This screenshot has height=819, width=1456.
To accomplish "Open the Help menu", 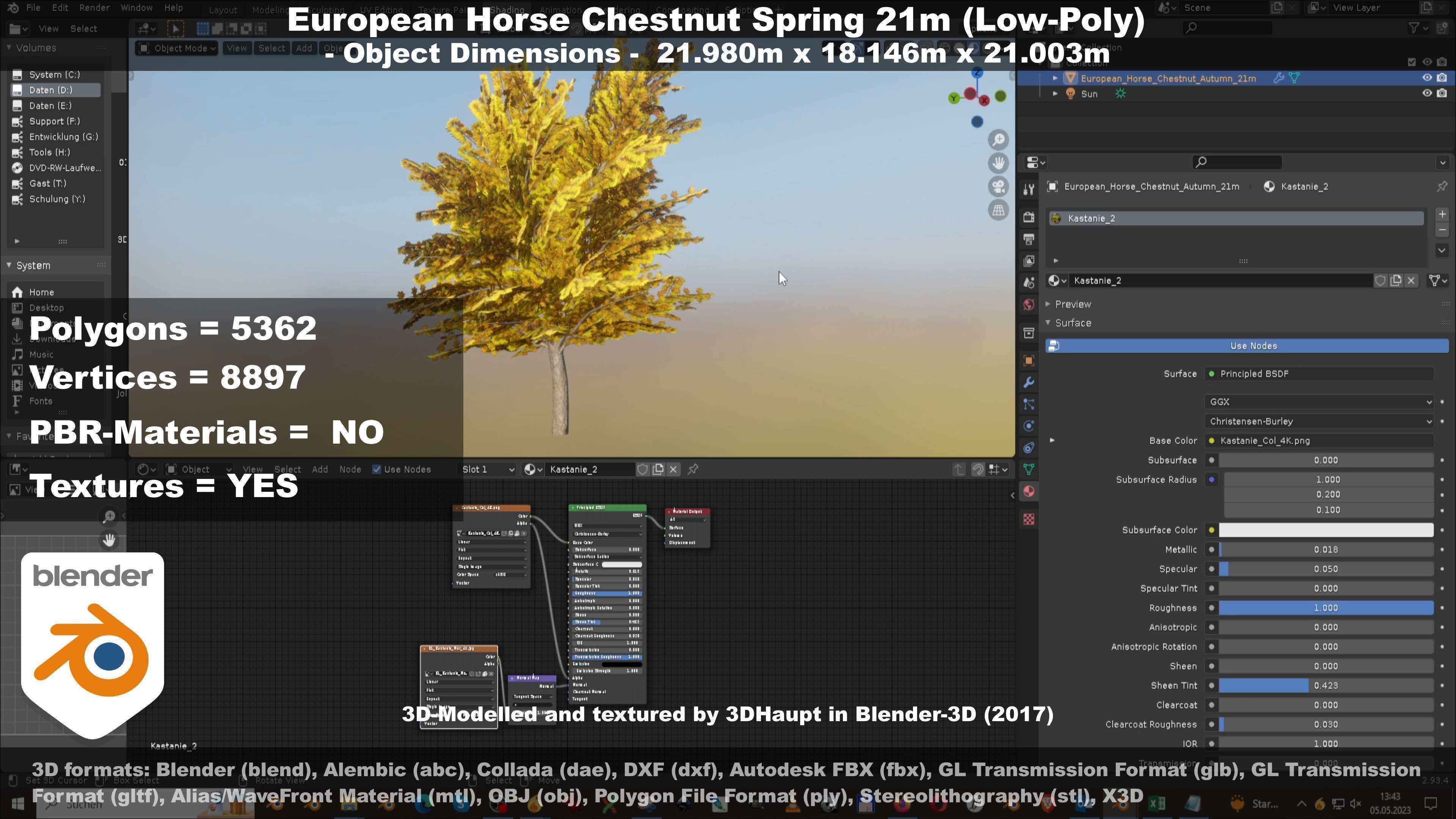I will pos(174,8).
